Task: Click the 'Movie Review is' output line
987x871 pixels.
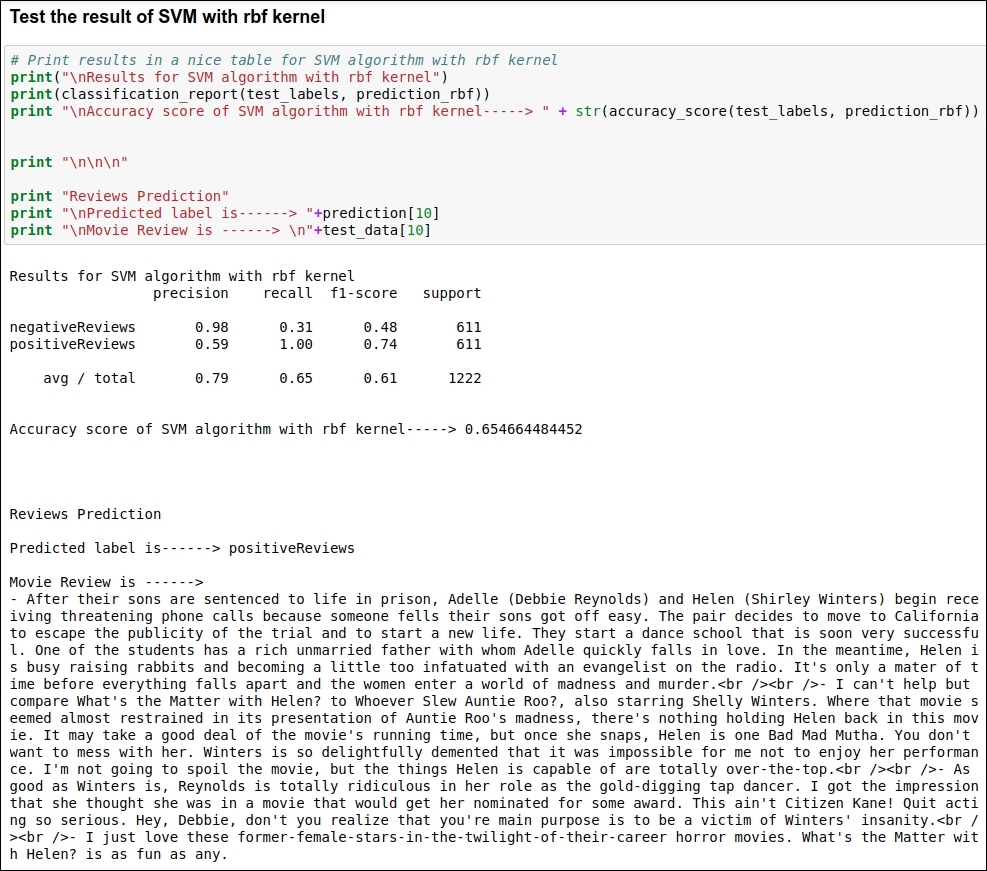Action: (x=106, y=582)
